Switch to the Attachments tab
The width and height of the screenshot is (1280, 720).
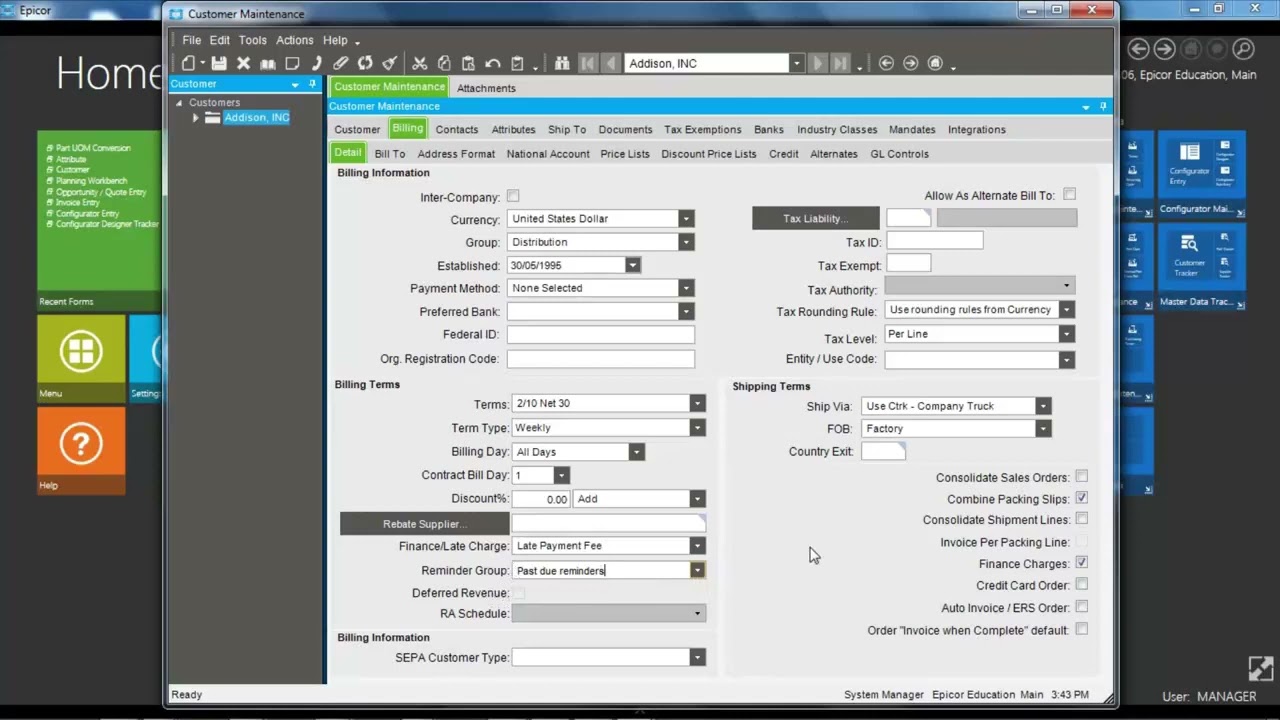tap(486, 88)
